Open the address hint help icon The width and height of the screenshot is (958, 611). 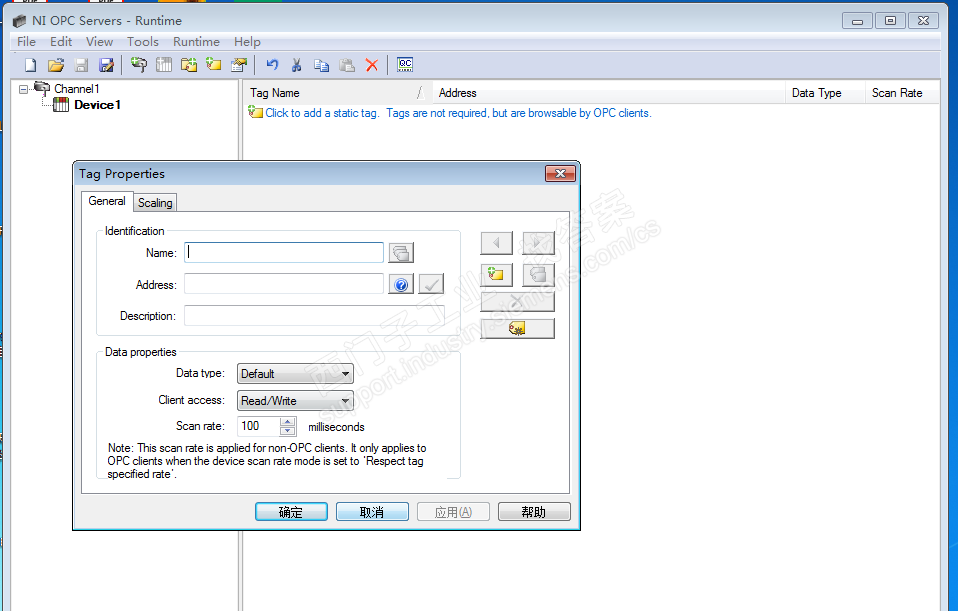coord(401,284)
